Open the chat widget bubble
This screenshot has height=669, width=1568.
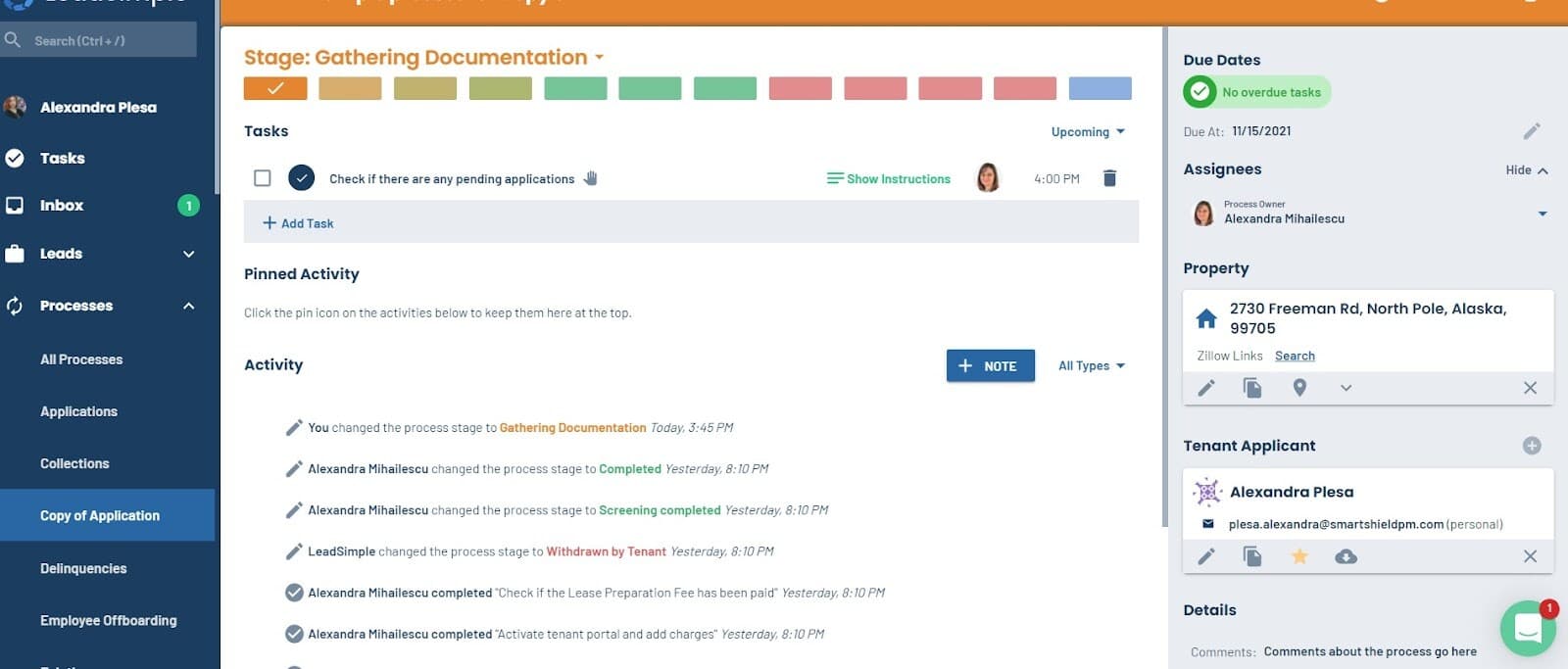click(x=1528, y=628)
